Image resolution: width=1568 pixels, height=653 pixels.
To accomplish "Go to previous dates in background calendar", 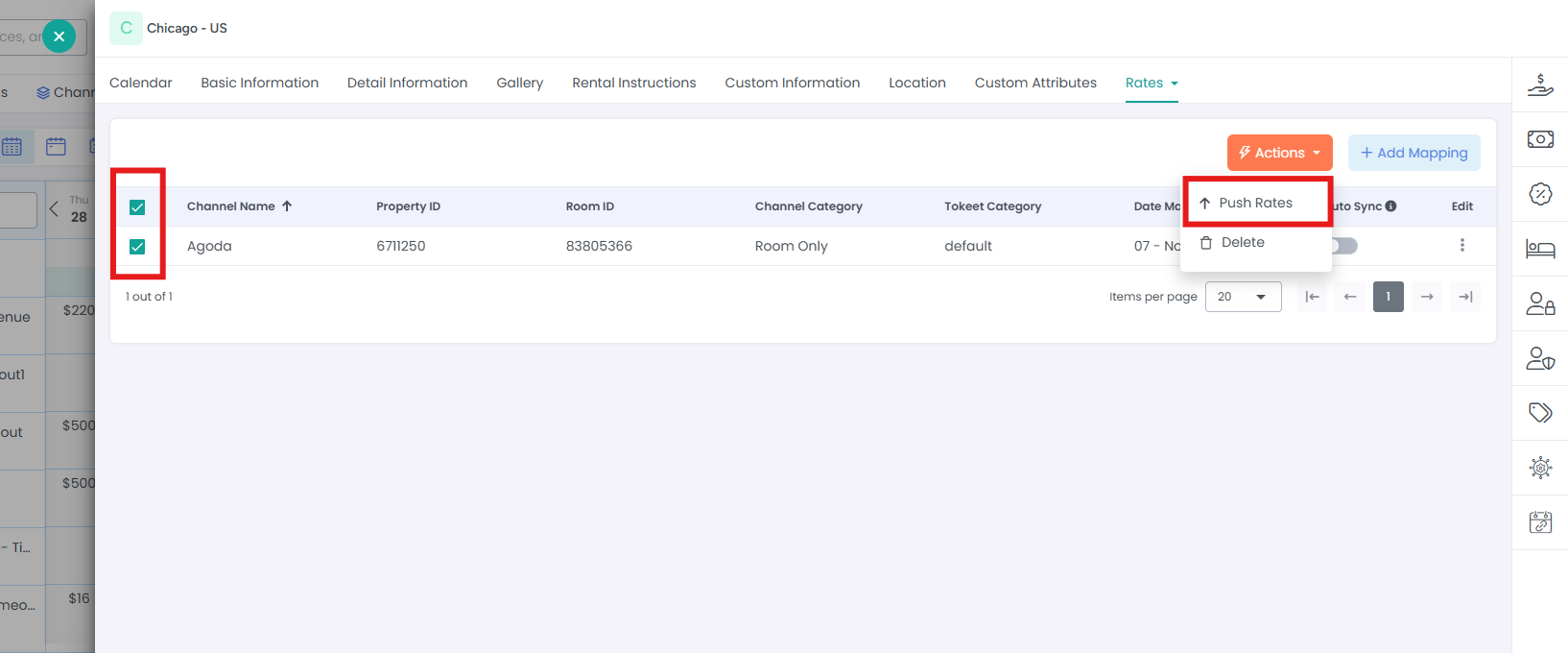I will (x=54, y=207).
